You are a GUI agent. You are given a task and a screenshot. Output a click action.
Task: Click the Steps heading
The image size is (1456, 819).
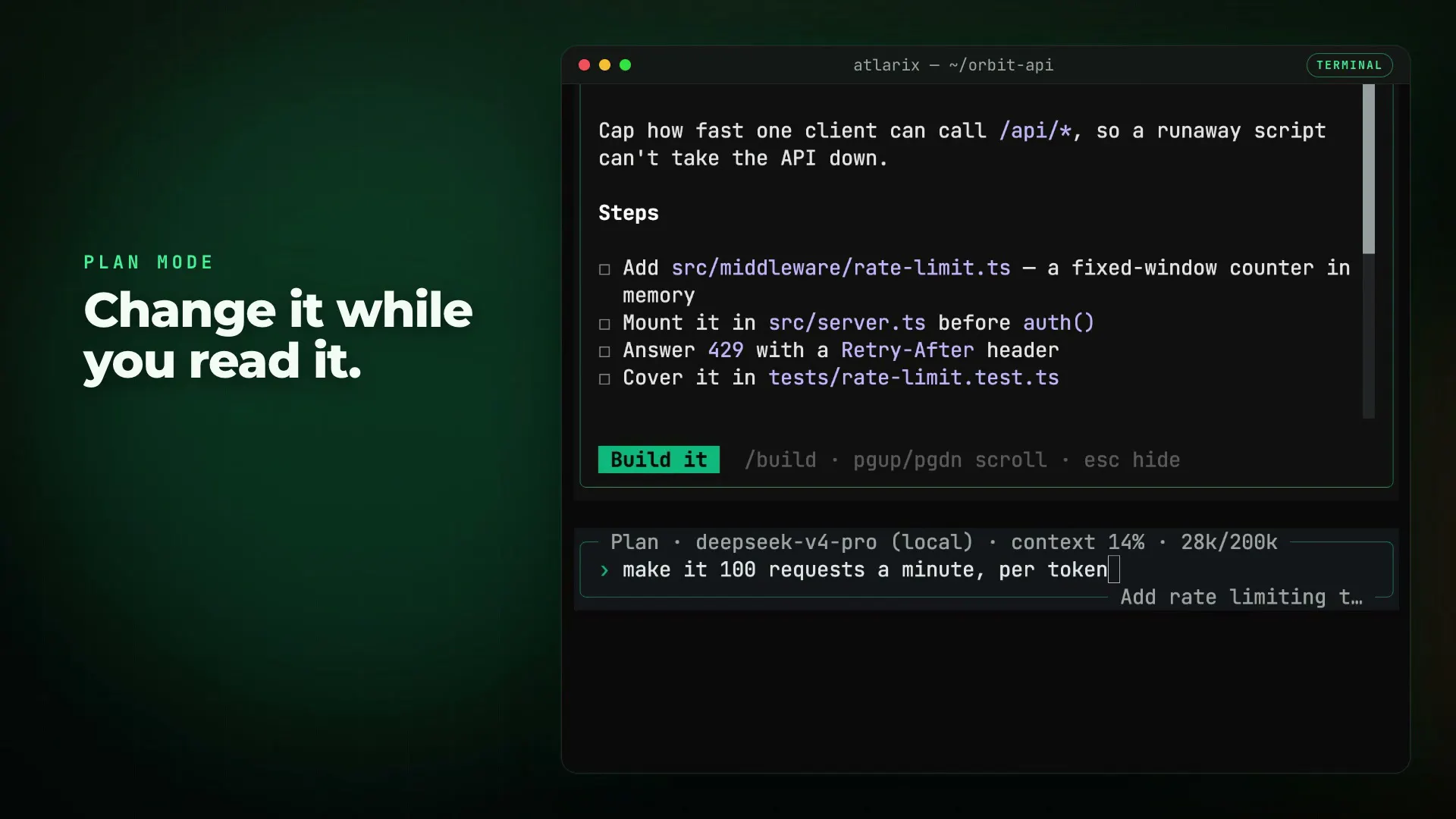[x=629, y=212]
